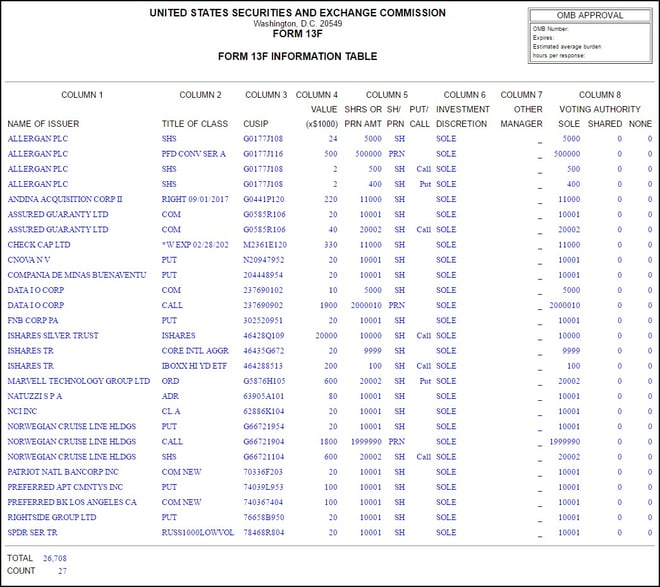Click the TOTAL value 26,708
This screenshot has height=587, width=660.
tap(55, 558)
